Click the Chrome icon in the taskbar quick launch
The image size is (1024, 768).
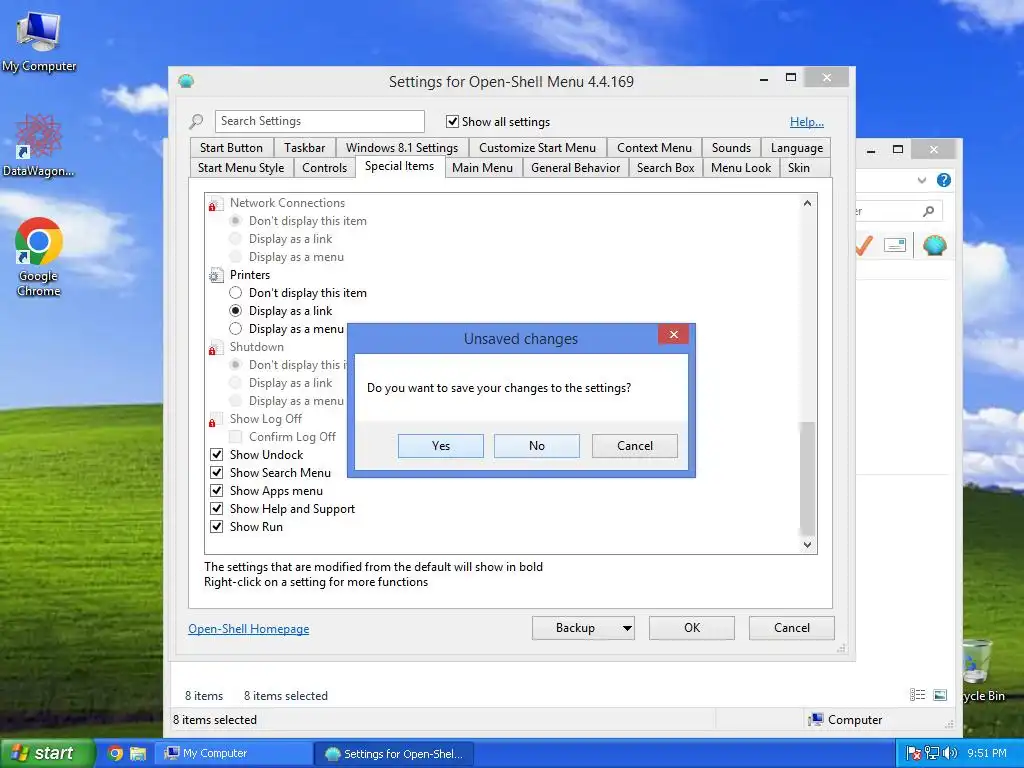[x=115, y=753]
